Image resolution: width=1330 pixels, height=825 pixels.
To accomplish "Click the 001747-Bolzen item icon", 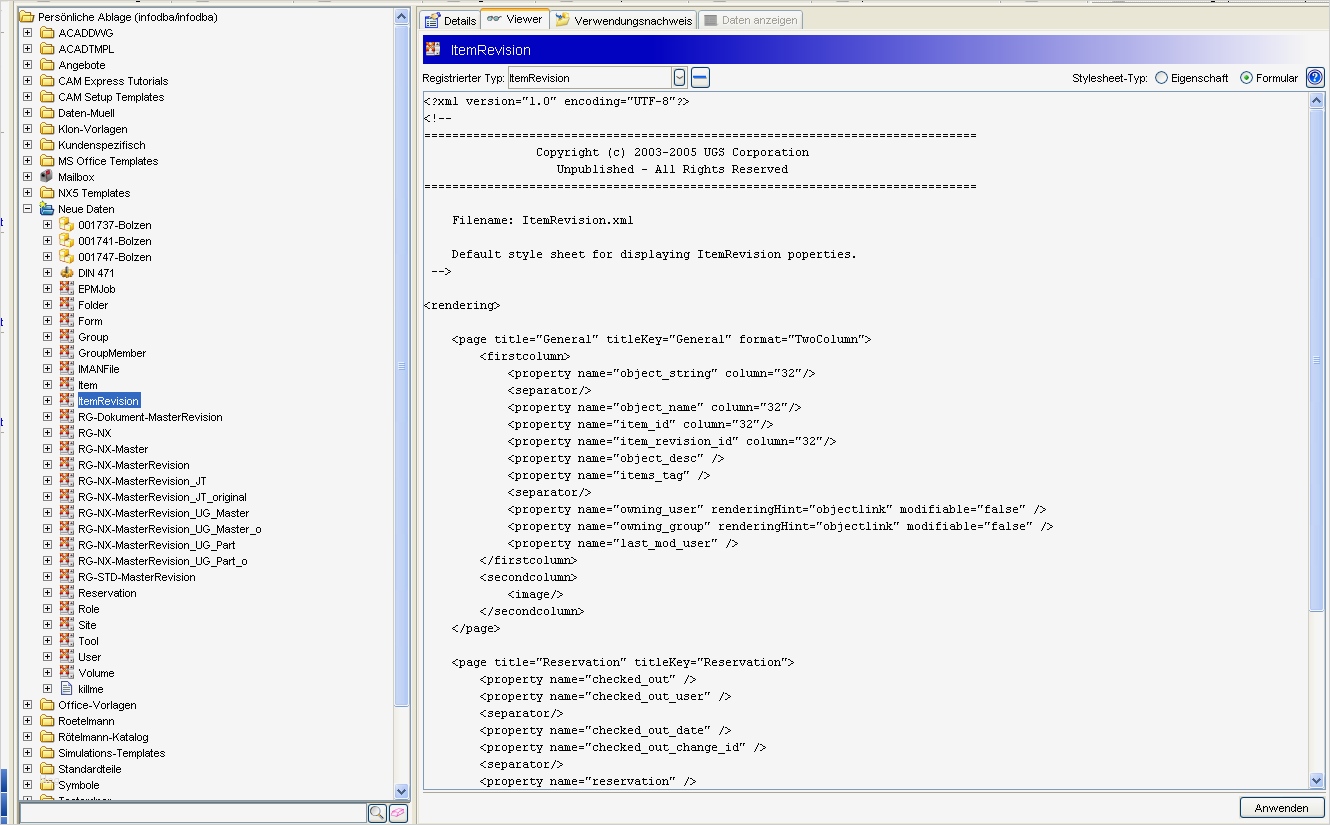I will (67, 257).
